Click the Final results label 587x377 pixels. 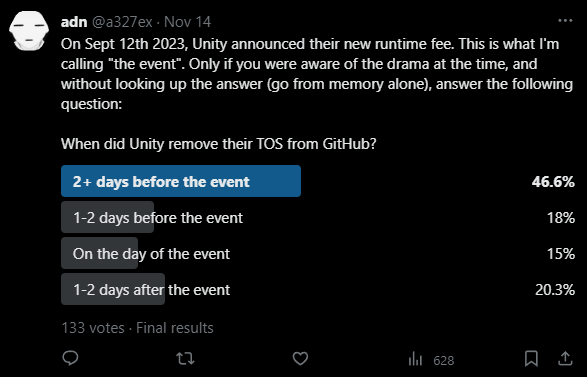(175, 328)
